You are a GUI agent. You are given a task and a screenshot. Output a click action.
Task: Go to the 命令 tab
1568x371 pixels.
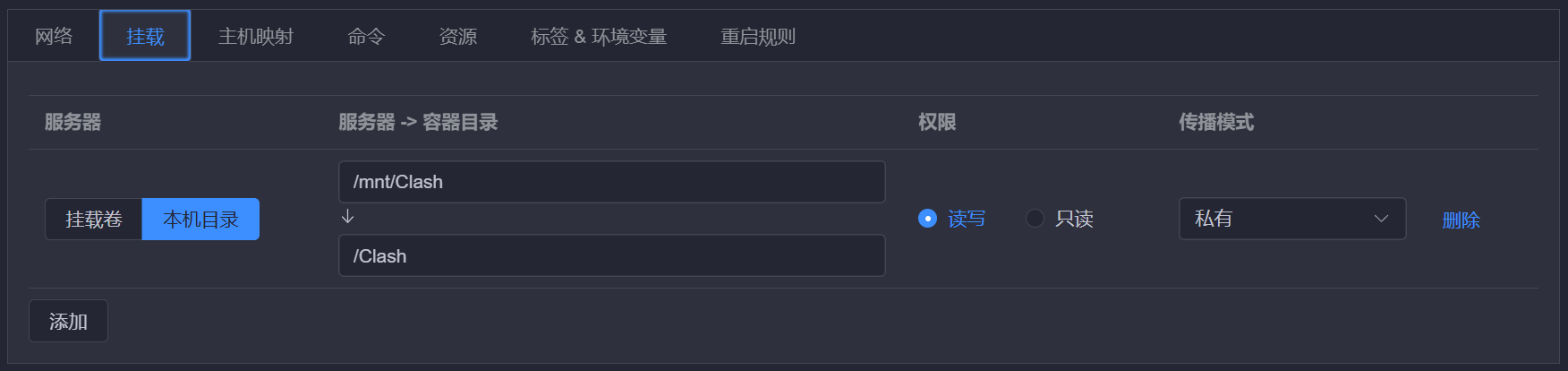point(366,36)
